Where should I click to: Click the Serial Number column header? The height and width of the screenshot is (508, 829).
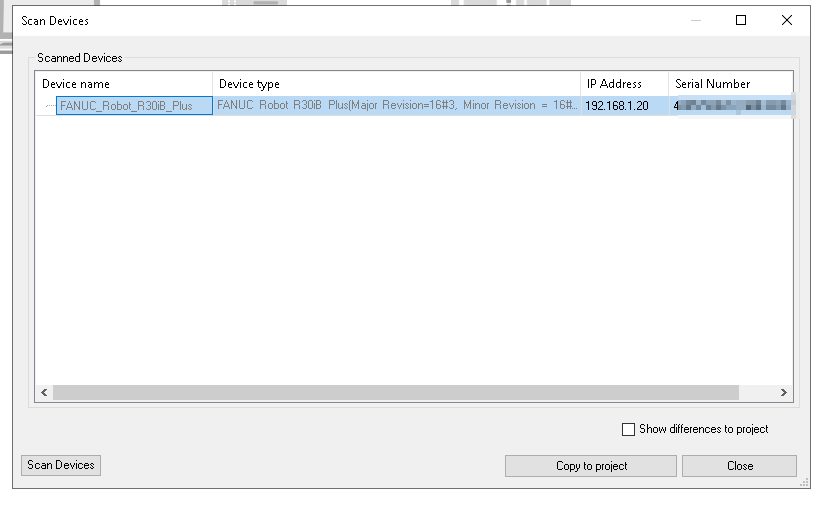tap(731, 84)
